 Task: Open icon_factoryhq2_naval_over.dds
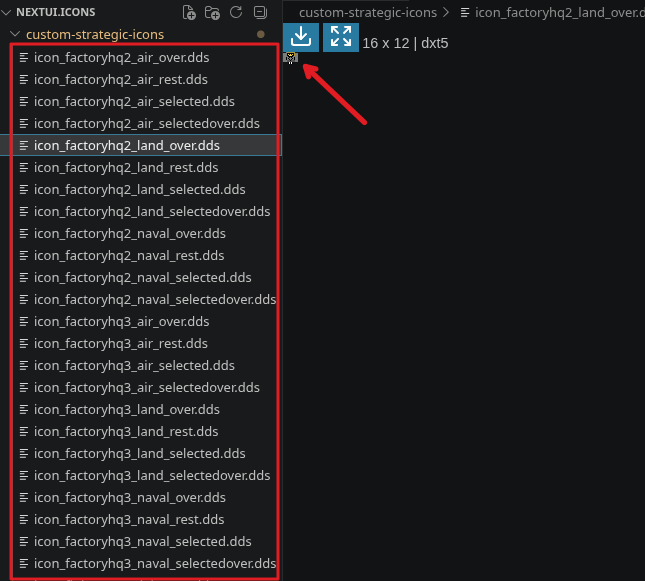click(130, 233)
